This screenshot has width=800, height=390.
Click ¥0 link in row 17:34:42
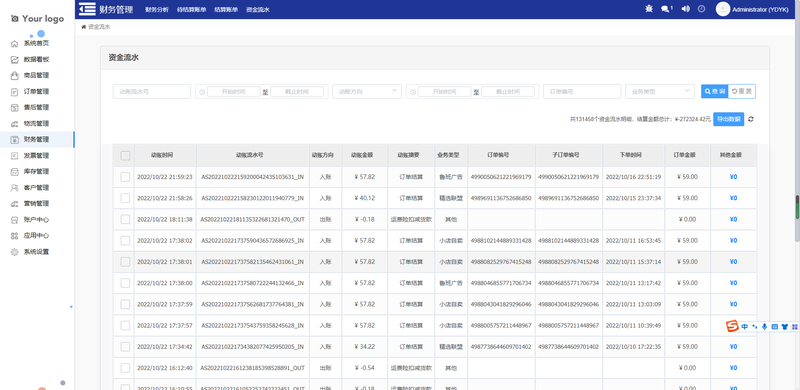(x=733, y=347)
